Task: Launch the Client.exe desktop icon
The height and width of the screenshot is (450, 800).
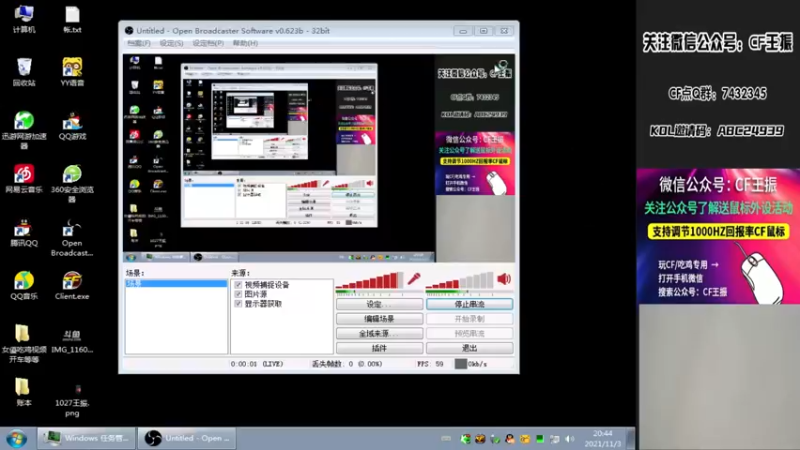Action: [x=72, y=286]
